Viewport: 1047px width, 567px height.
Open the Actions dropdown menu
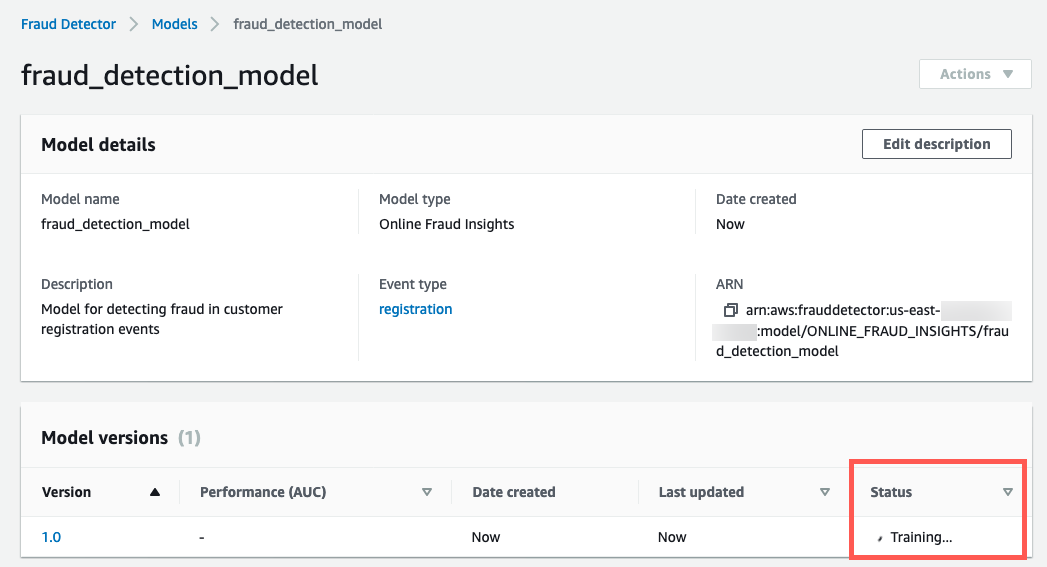coord(975,74)
